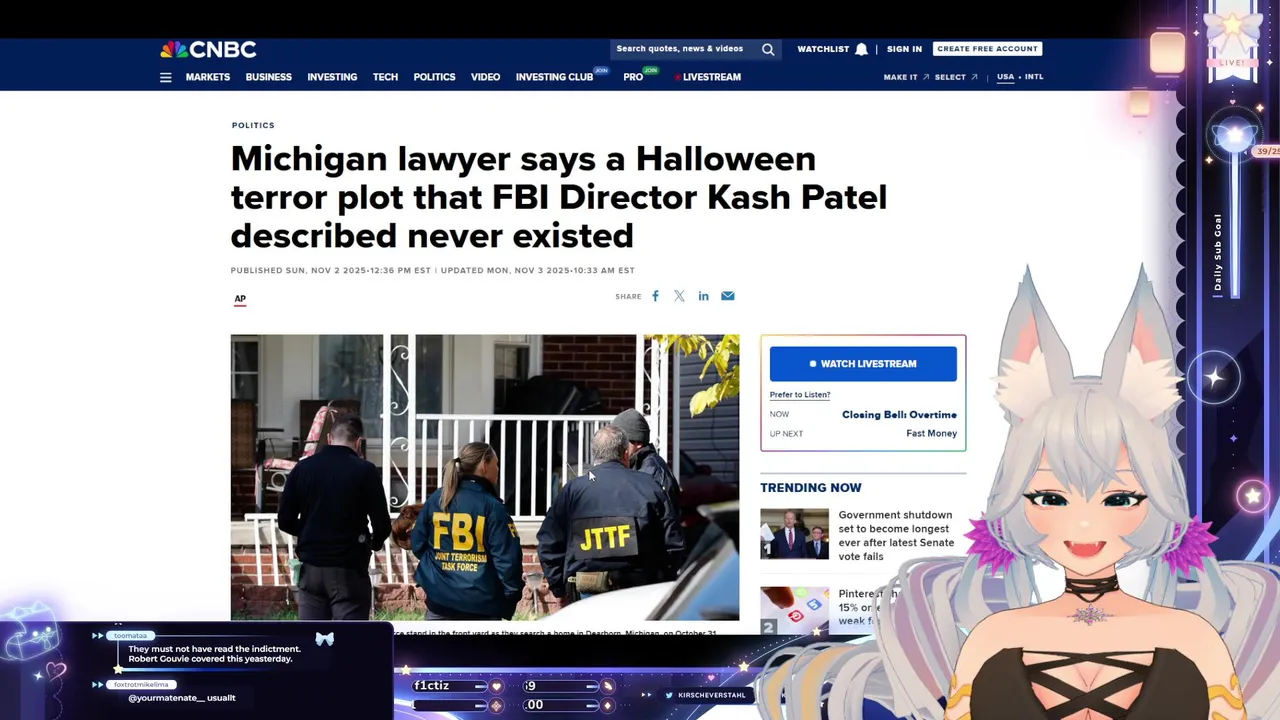
Task: Open the Markets menu
Action: [x=208, y=77]
